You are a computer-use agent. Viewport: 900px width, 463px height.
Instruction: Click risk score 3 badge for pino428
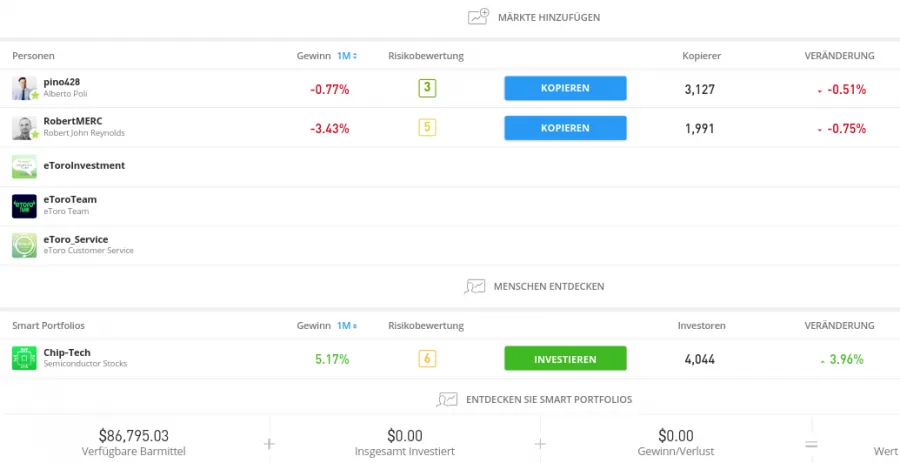[427, 88]
